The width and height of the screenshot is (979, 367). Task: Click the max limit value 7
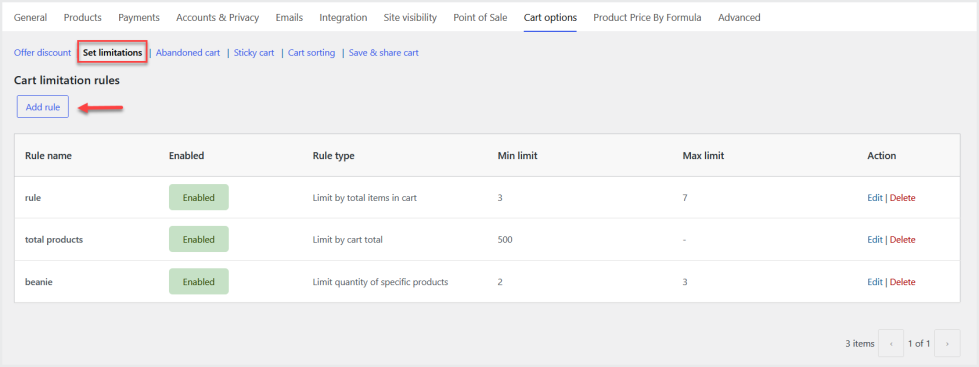685,198
